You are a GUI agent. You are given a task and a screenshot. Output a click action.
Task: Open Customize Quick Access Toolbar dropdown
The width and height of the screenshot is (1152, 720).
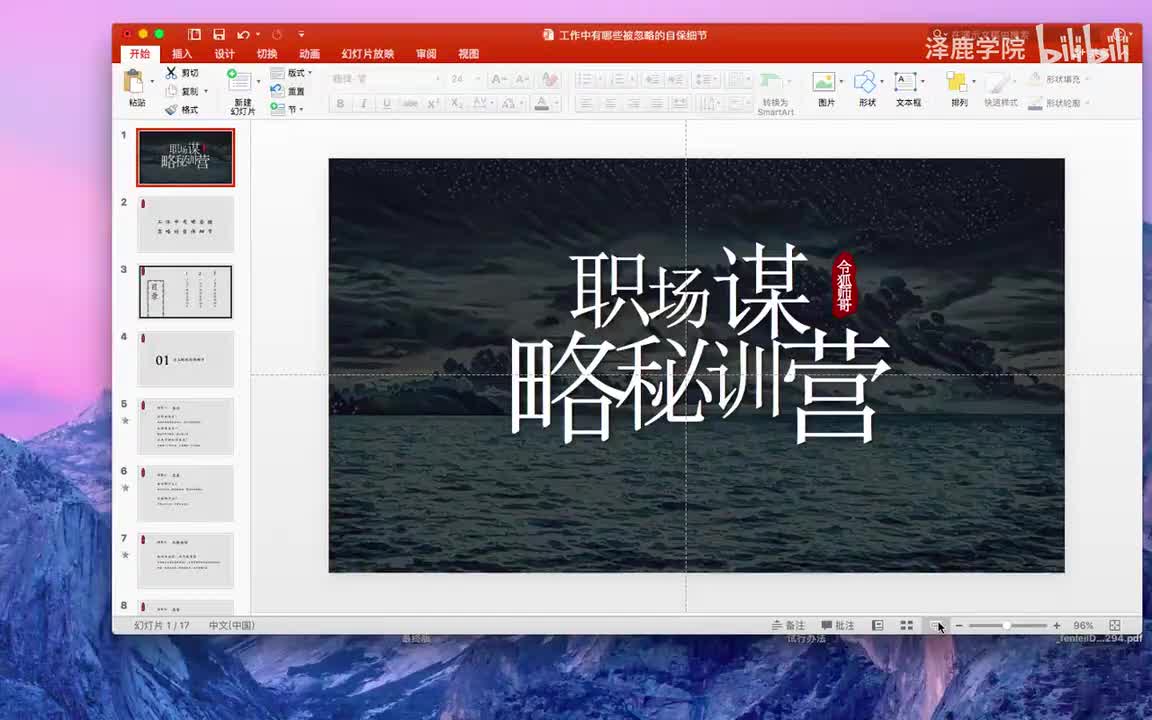tap(301, 35)
